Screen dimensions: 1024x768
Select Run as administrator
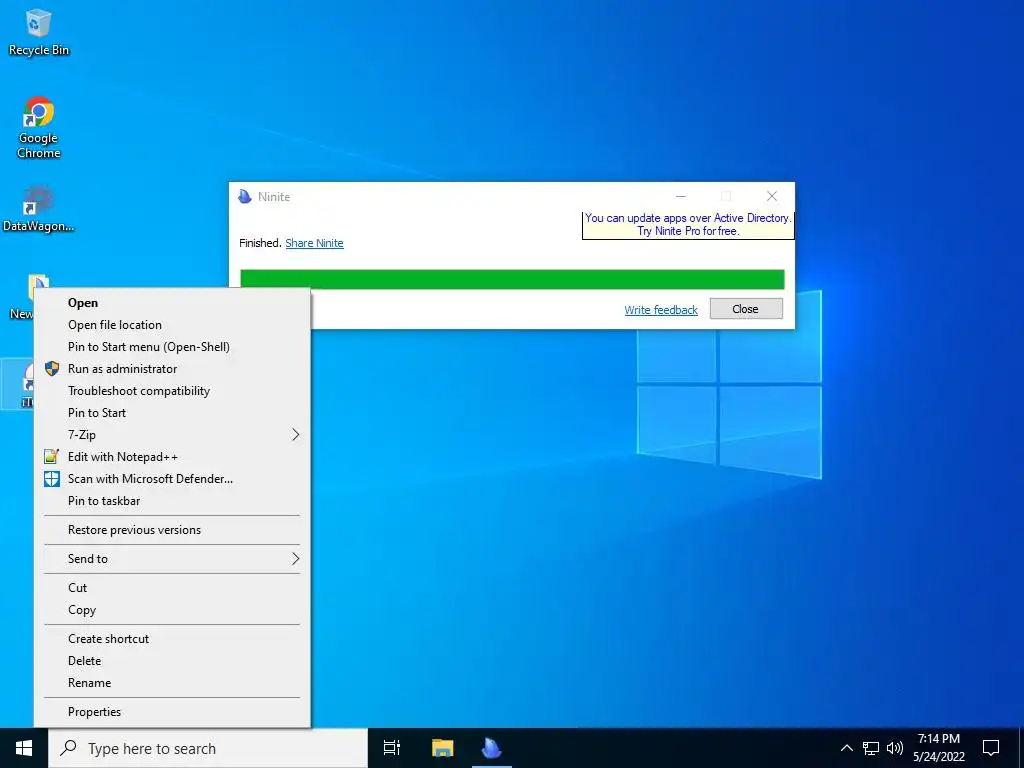tap(172, 369)
